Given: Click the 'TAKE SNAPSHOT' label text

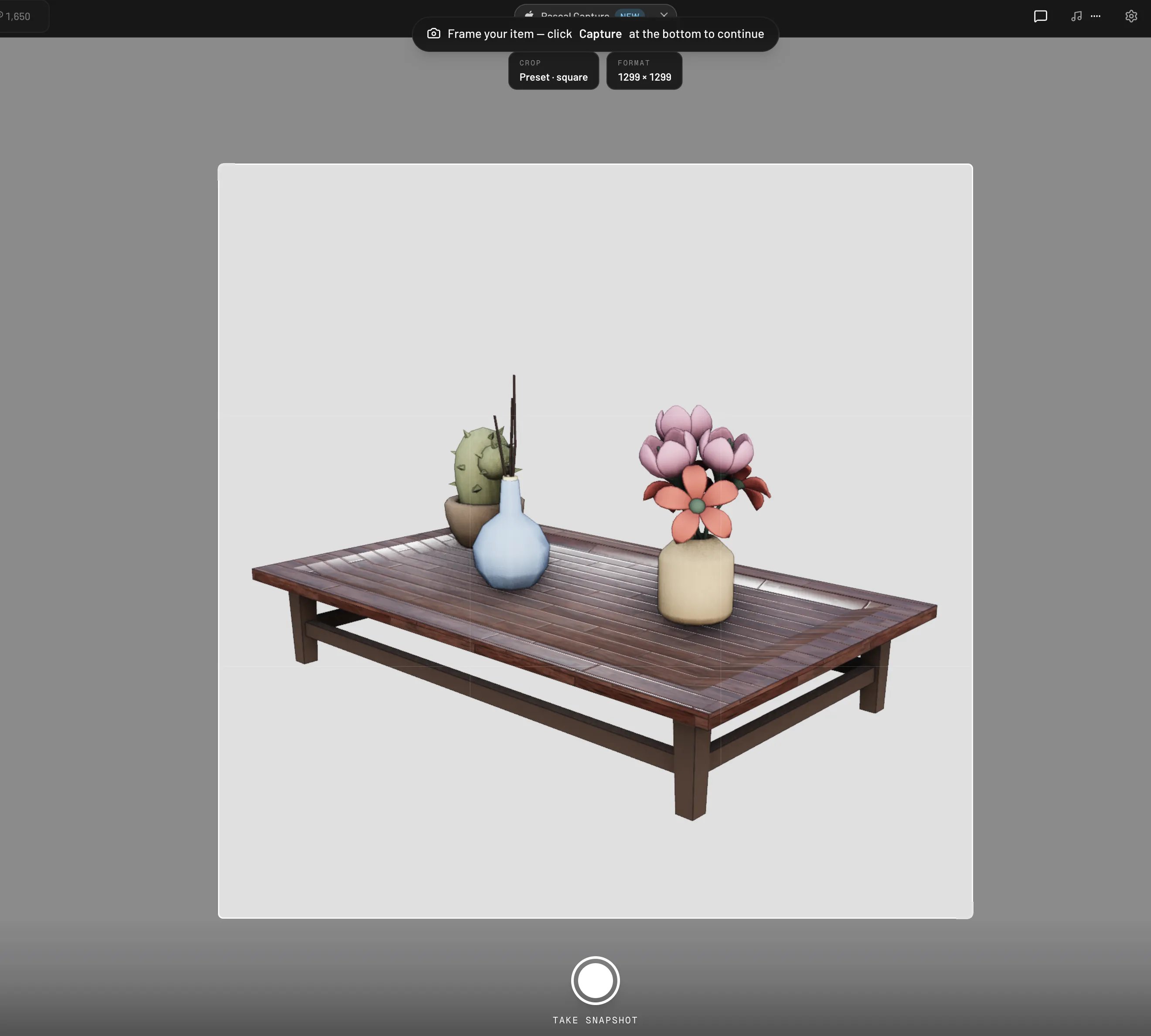Looking at the screenshot, I should 595,1020.
